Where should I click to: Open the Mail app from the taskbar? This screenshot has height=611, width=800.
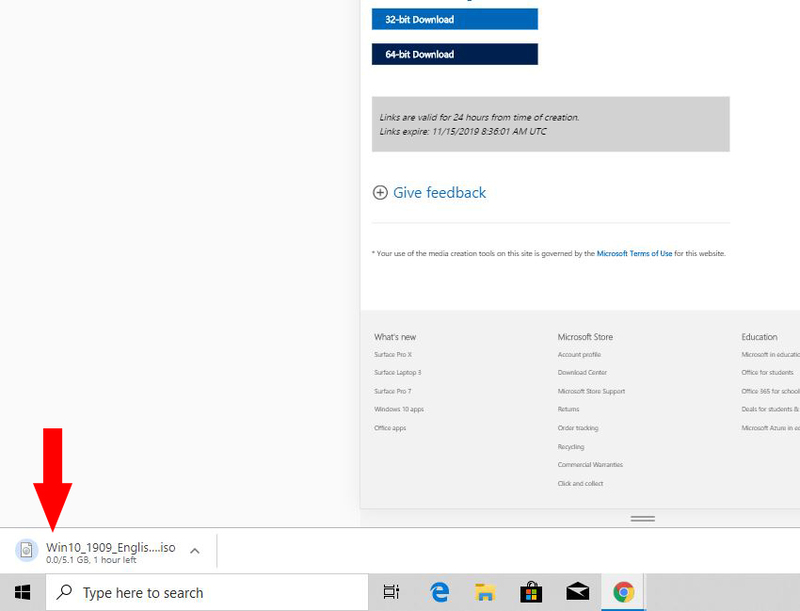(x=578, y=592)
